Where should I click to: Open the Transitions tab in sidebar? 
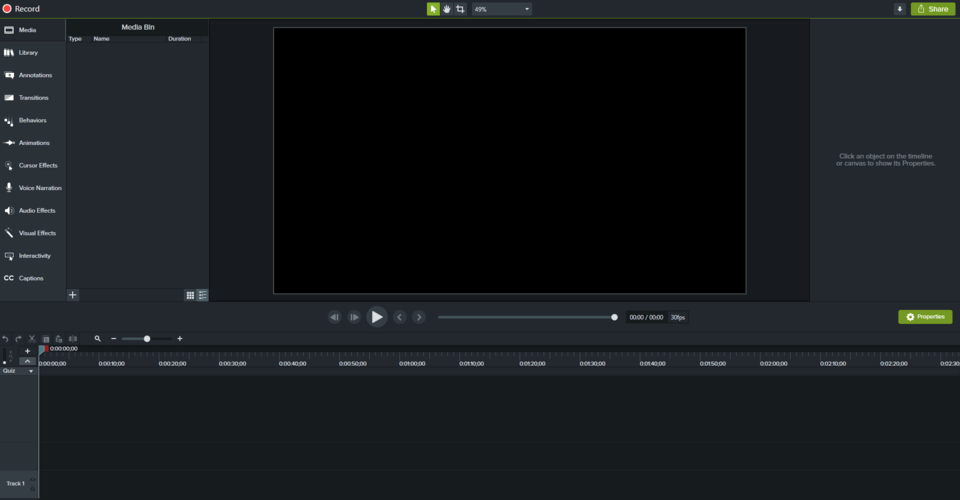click(33, 98)
